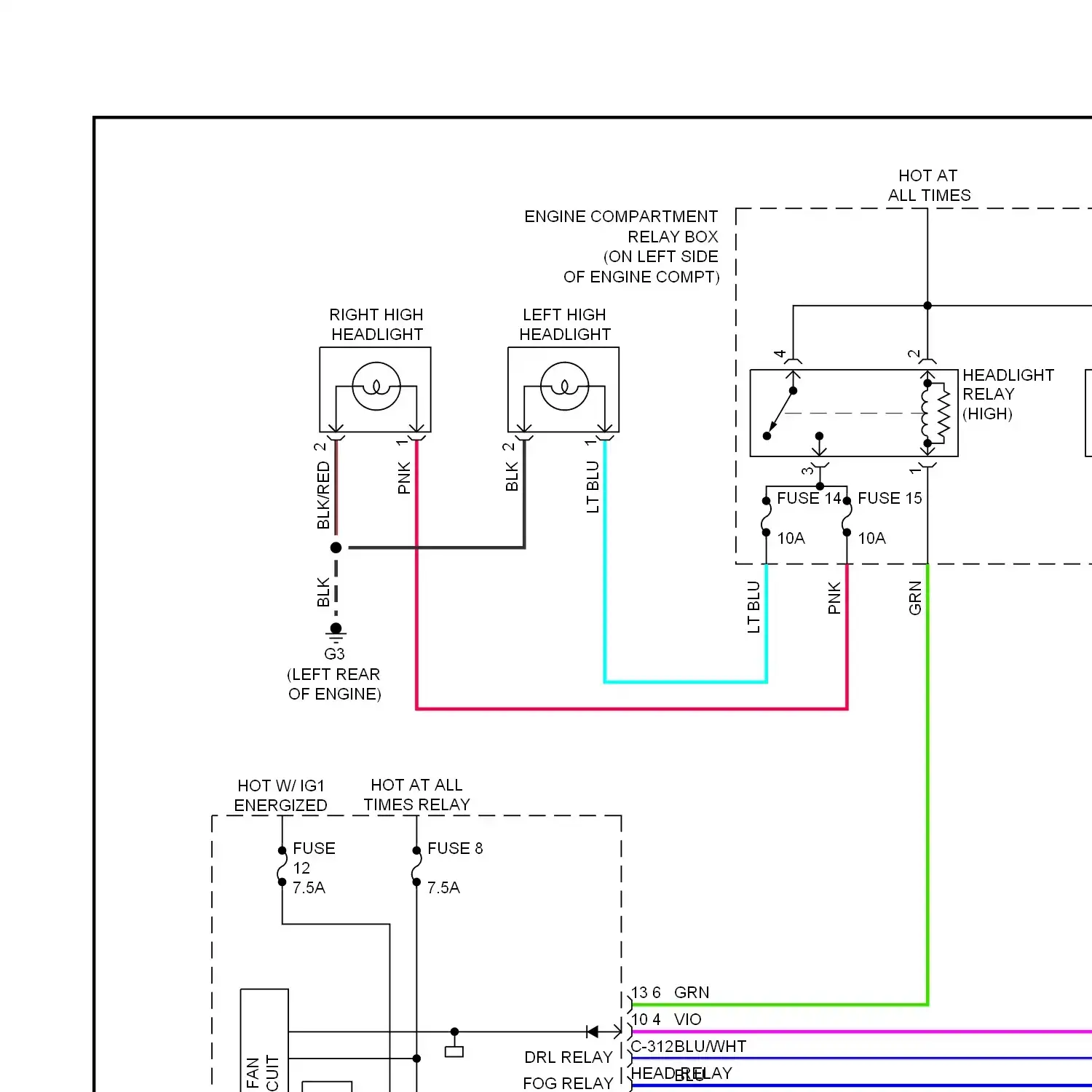Select the HOT AT ALL TIMES label

tap(929, 186)
